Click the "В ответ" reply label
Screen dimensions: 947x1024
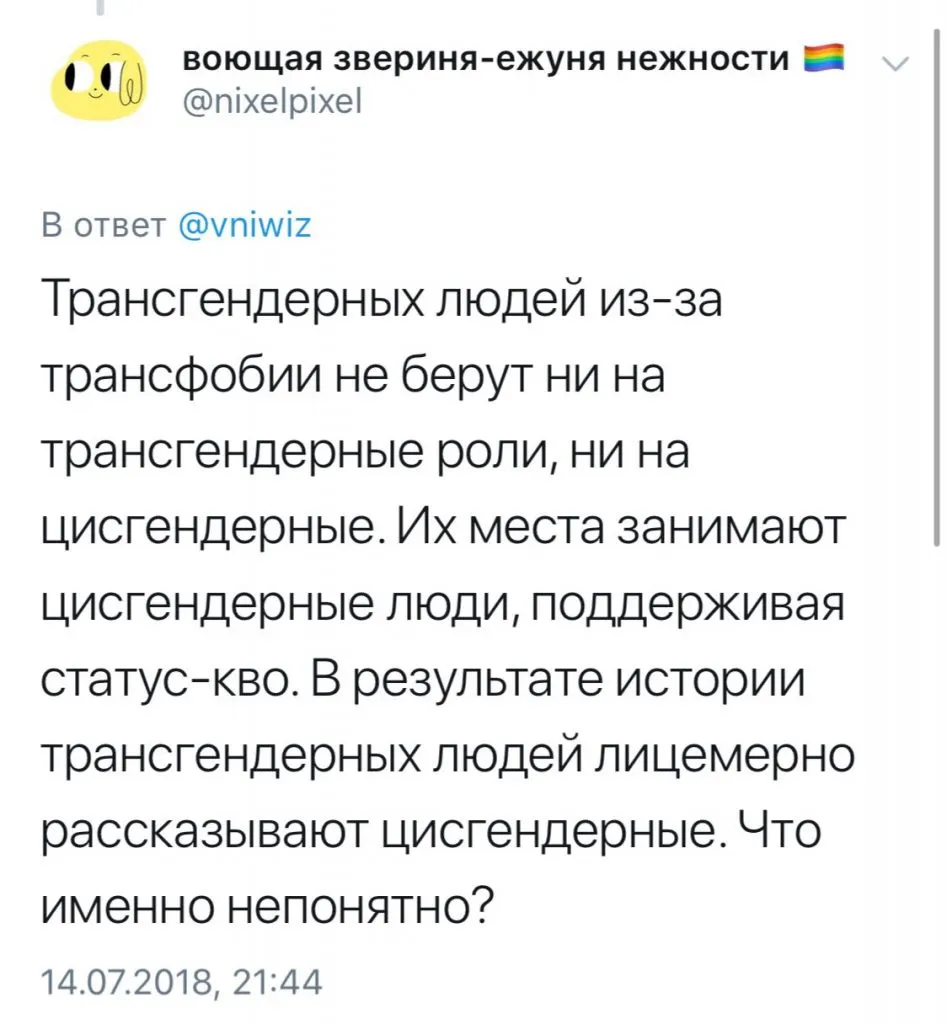(103, 227)
